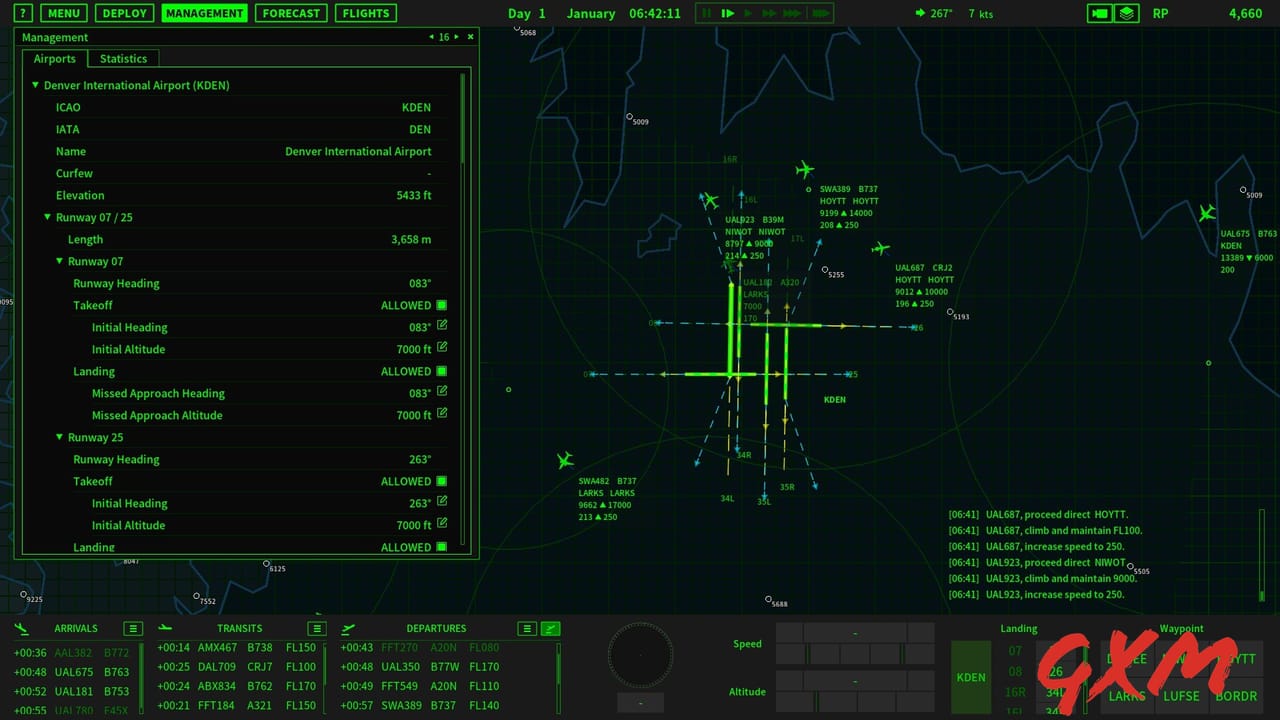Open the Transits list options icon
The image size is (1280, 720).
point(316,628)
